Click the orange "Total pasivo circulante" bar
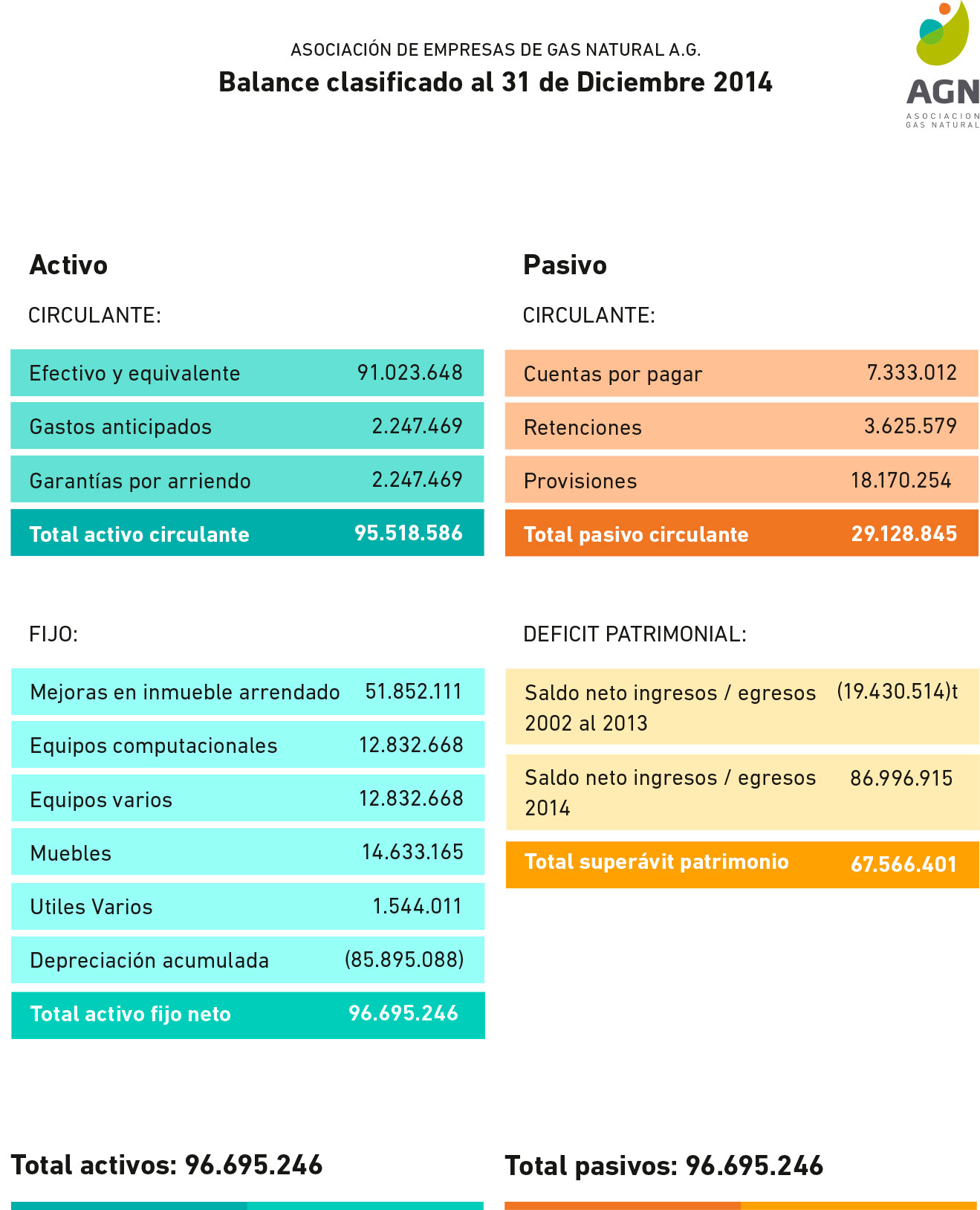980x1210 pixels. click(x=742, y=534)
